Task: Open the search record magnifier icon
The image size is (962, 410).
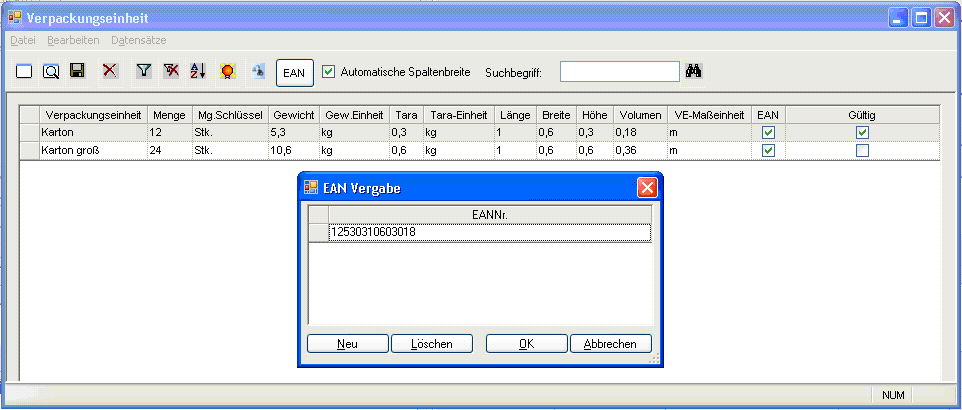Action: click(x=51, y=71)
